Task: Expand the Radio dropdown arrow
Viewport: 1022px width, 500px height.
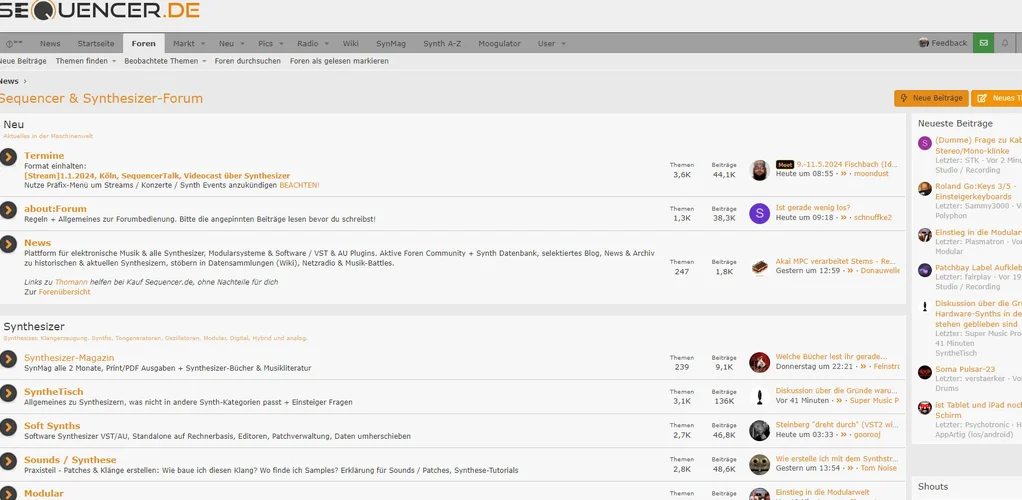Action: pyautogui.click(x=327, y=44)
